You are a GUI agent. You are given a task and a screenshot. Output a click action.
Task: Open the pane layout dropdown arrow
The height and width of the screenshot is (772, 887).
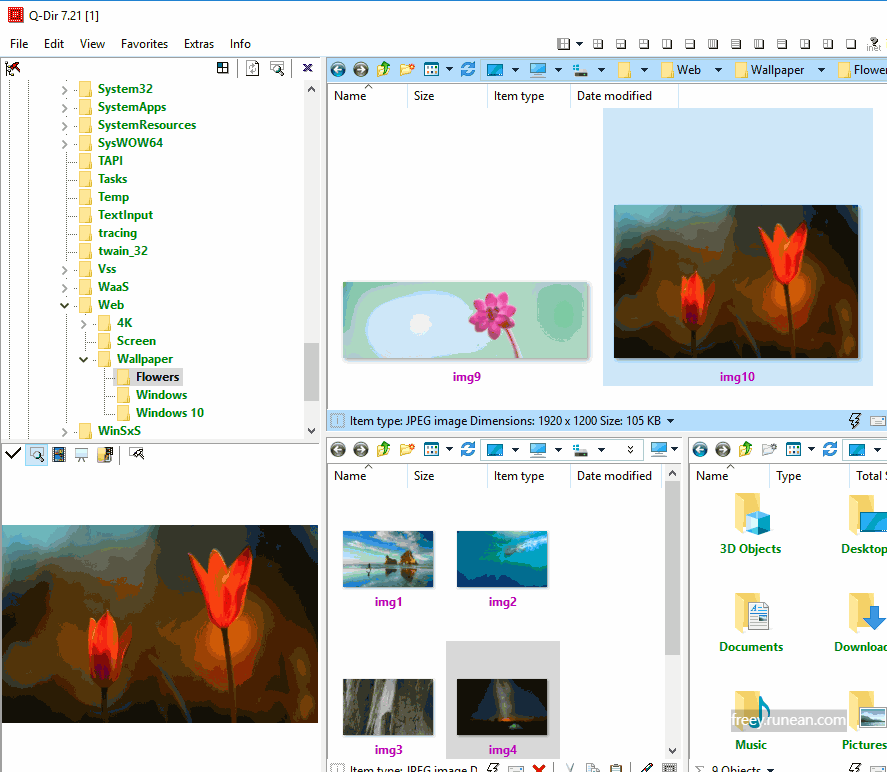click(579, 44)
